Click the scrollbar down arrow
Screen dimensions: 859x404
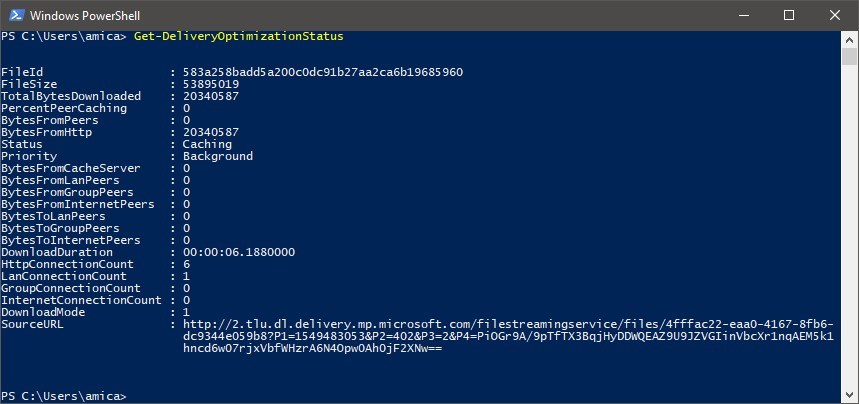click(x=849, y=395)
